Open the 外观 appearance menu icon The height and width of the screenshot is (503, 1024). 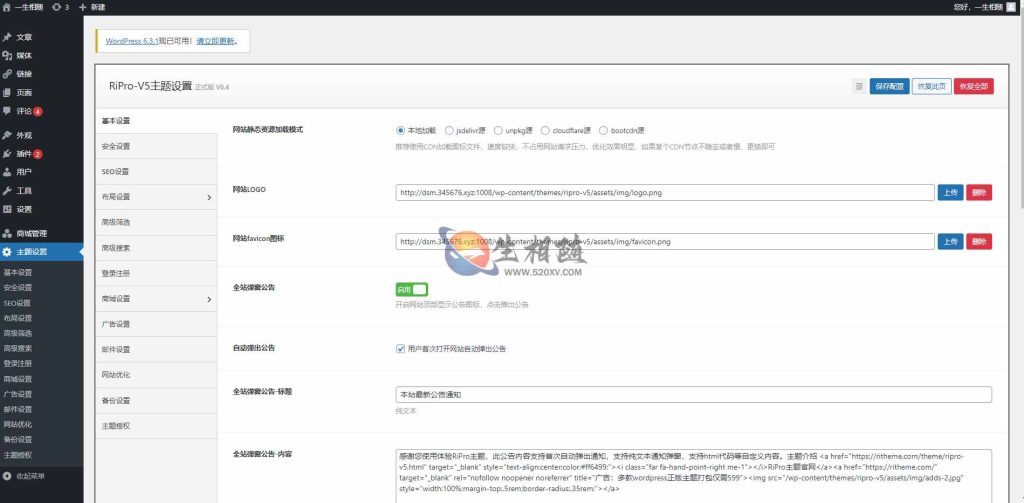[7, 135]
